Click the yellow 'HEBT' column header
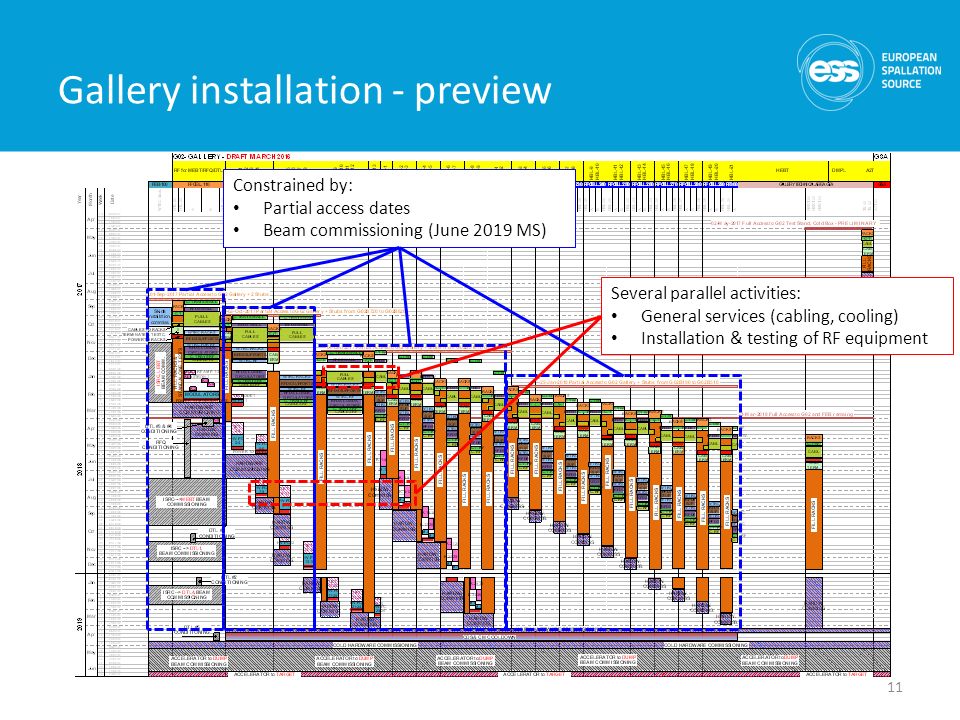The width and height of the screenshot is (960, 720). tap(782, 170)
